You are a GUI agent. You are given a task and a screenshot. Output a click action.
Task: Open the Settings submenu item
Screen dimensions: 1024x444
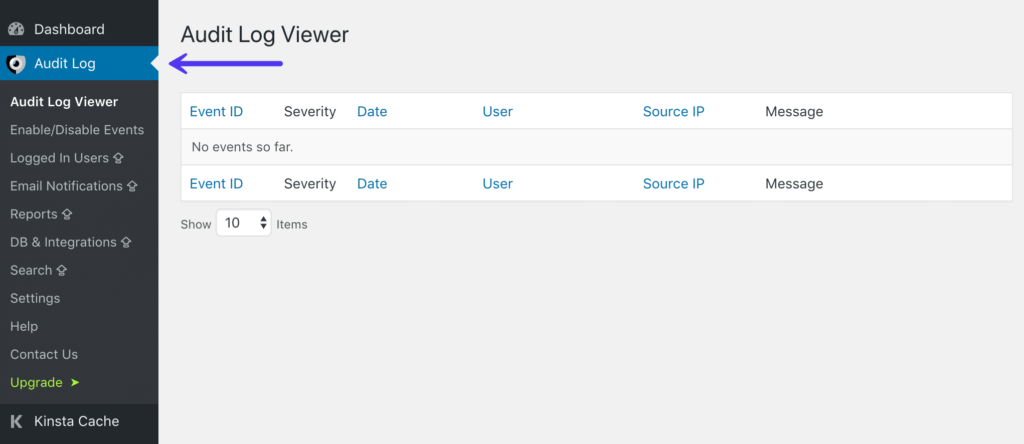click(x=35, y=298)
